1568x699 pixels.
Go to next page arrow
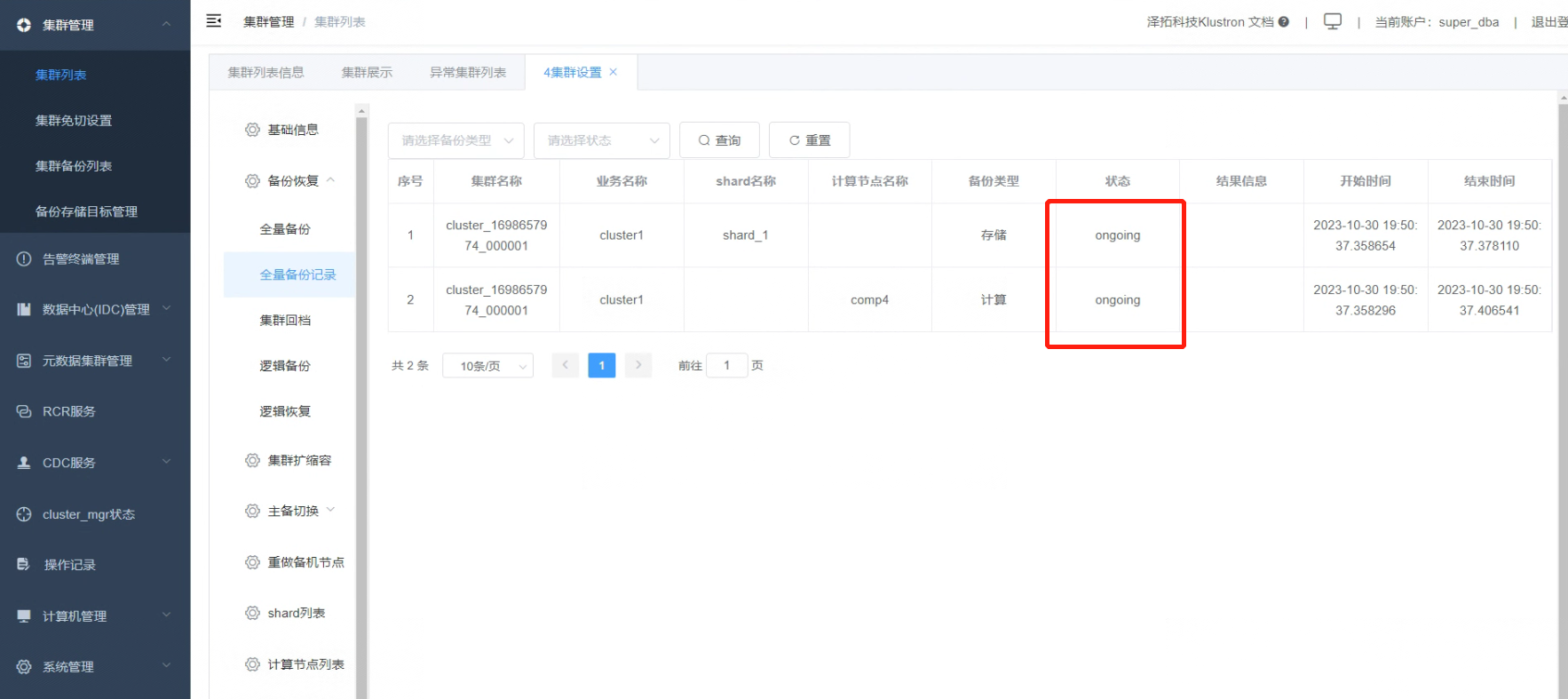(x=638, y=365)
